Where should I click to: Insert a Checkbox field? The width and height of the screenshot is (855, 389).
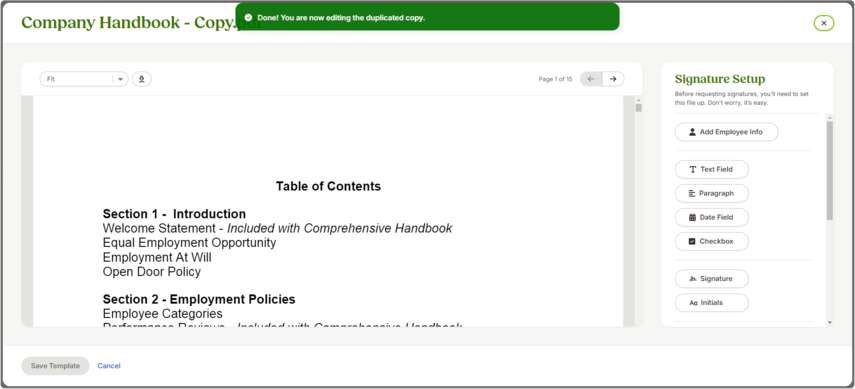coord(712,241)
